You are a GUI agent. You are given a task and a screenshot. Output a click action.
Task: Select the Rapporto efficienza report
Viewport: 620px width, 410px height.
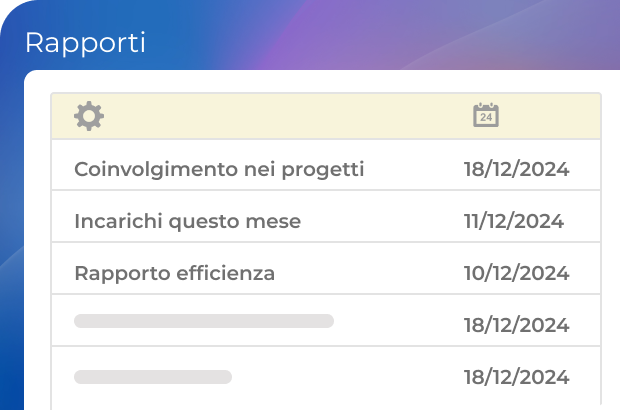pyautogui.click(x=174, y=273)
